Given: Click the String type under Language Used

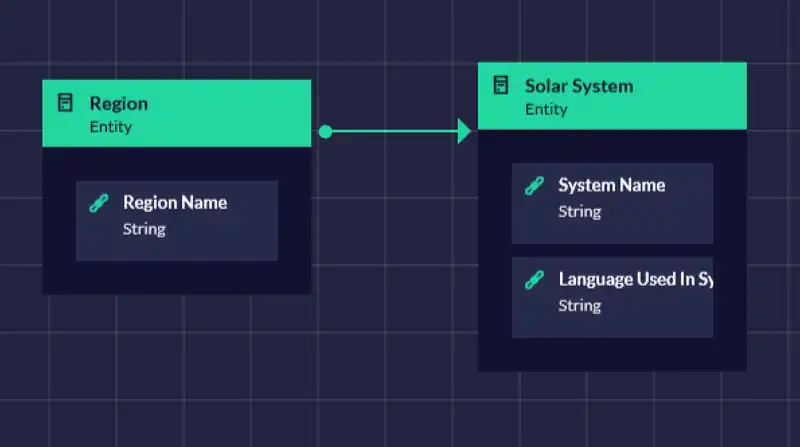Looking at the screenshot, I should (579, 306).
